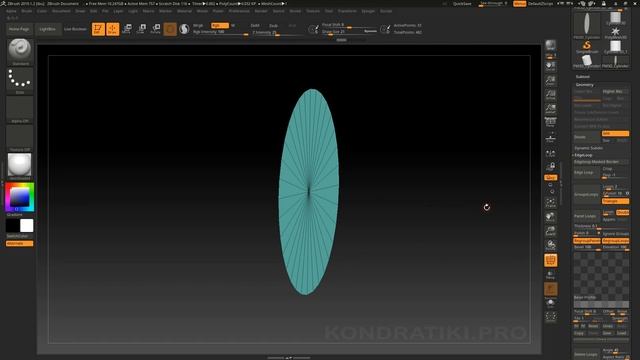Adjust the Focal Shift slider on top shelf

349,25
